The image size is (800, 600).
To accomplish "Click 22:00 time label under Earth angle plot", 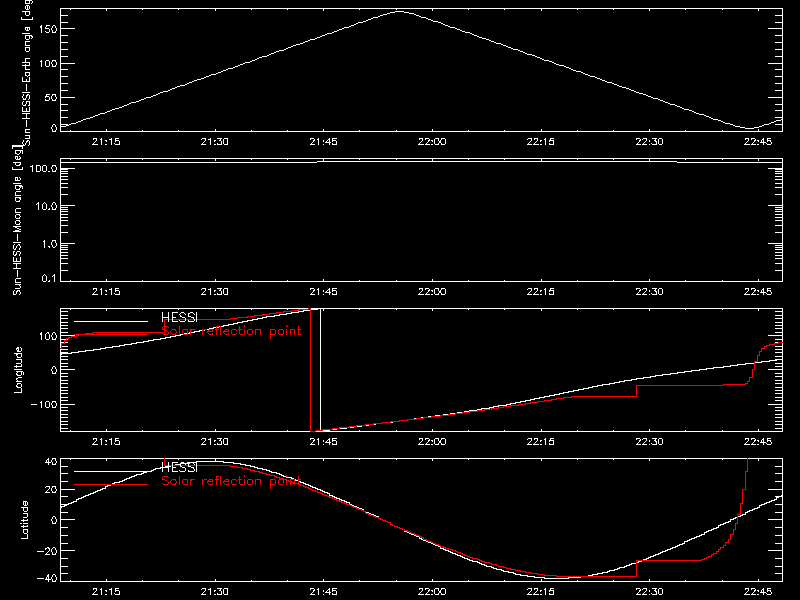I will click(x=432, y=142).
